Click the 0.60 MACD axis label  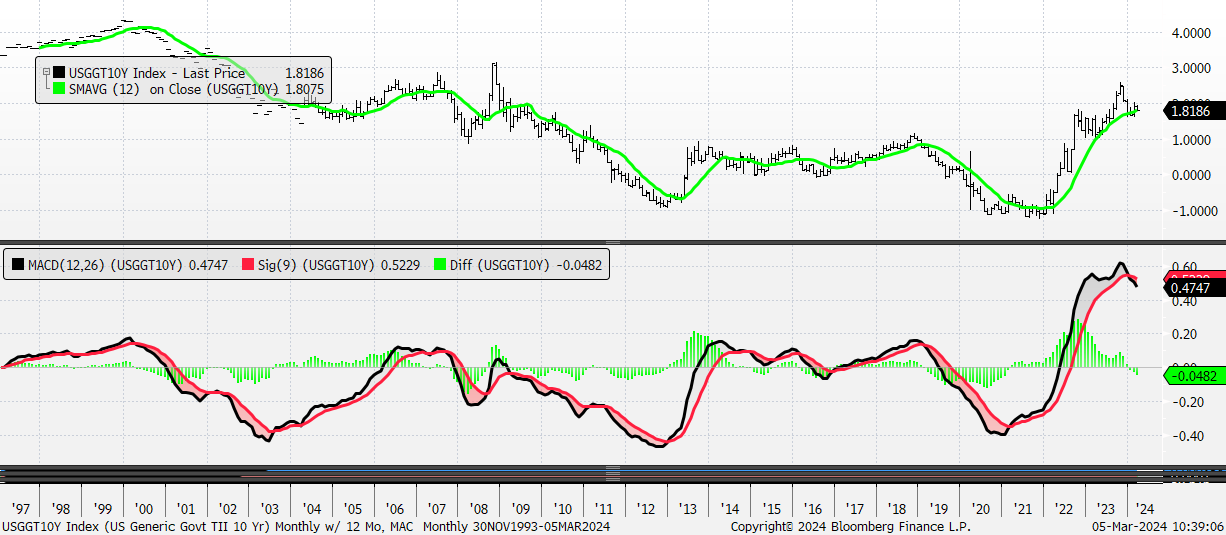pyautogui.click(x=1185, y=266)
